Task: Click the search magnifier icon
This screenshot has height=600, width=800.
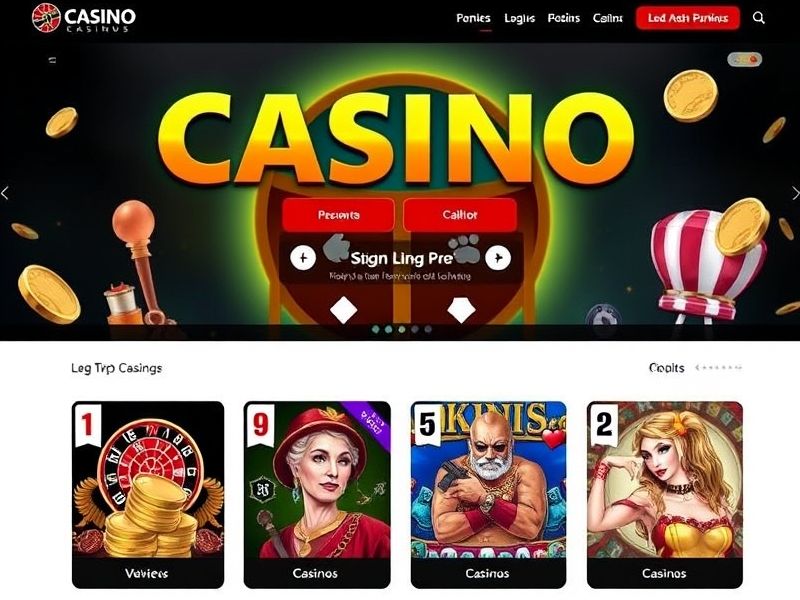Action: (759, 18)
